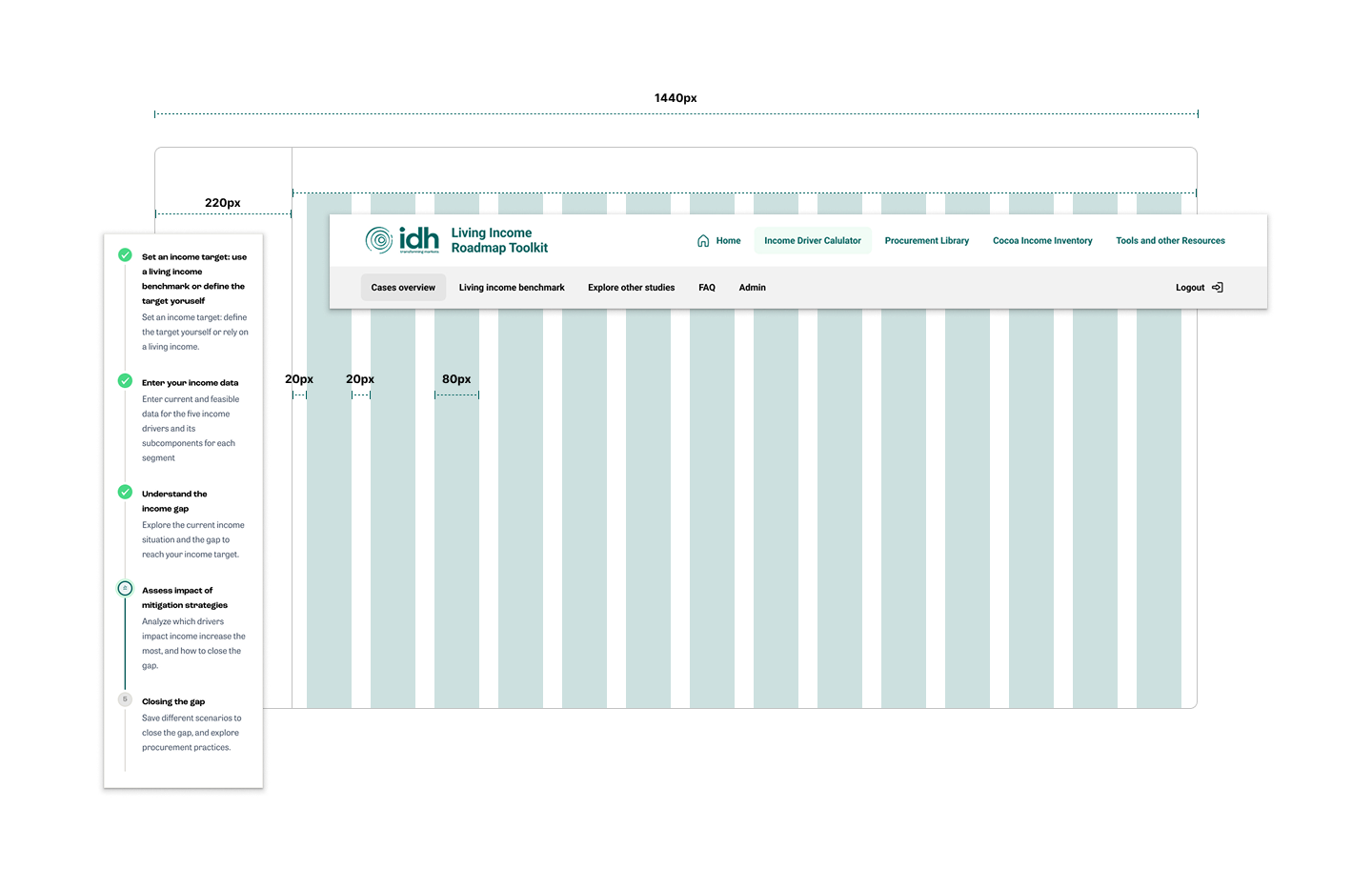This screenshot has width=1372, height=890.
Task: Select step heading Closing the gap
Action: pyautogui.click(x=173, y=701)
